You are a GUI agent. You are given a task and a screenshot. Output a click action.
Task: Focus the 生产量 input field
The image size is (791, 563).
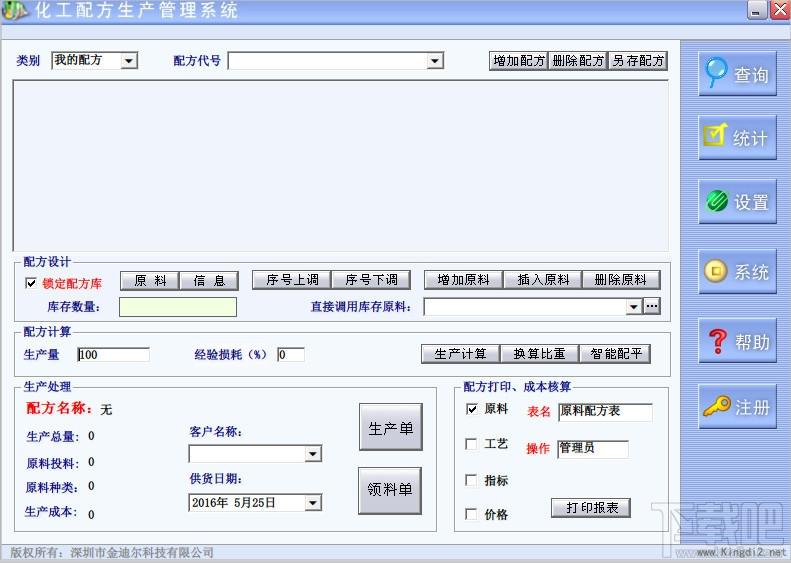pos(113,355)
